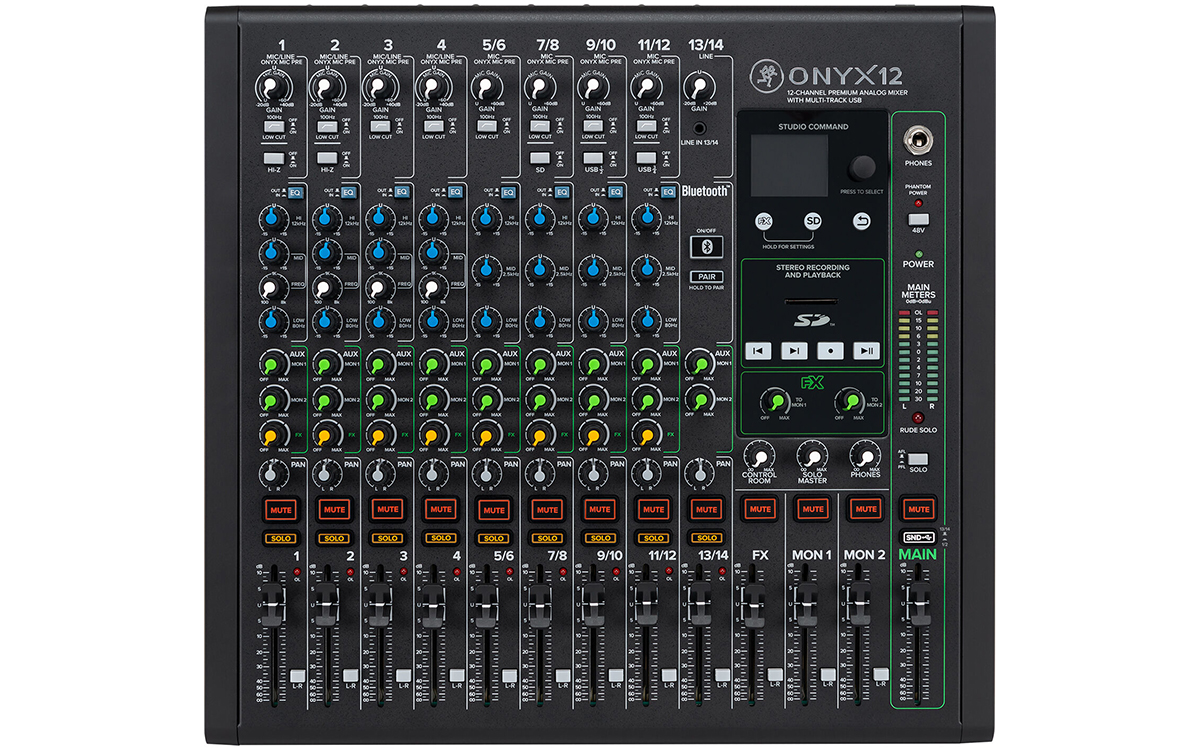1200x750 pixels.
Task: Click the channel 1 fader
Action: (x=274, y=603)
